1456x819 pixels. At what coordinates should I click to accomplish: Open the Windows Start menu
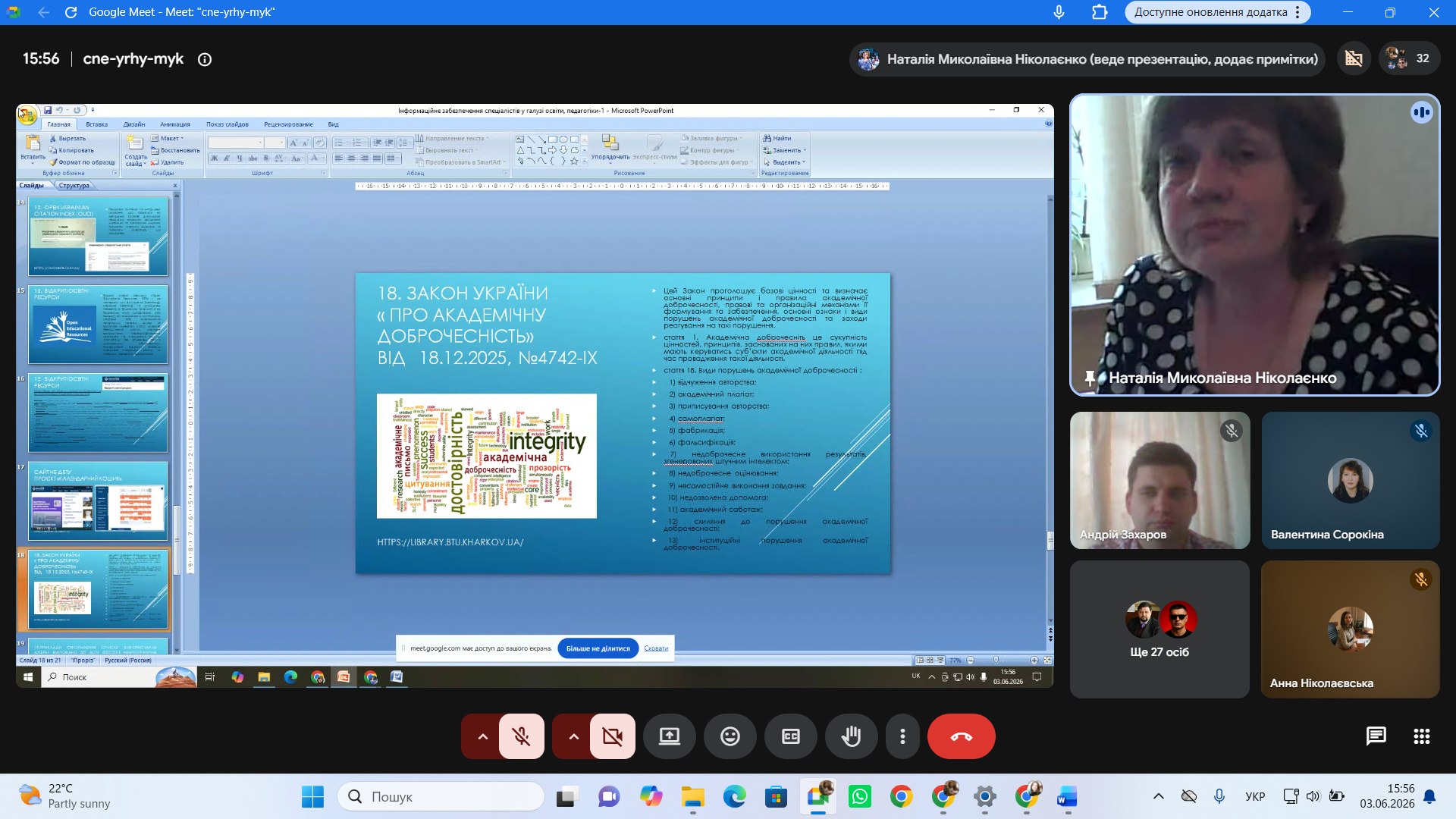312,796
